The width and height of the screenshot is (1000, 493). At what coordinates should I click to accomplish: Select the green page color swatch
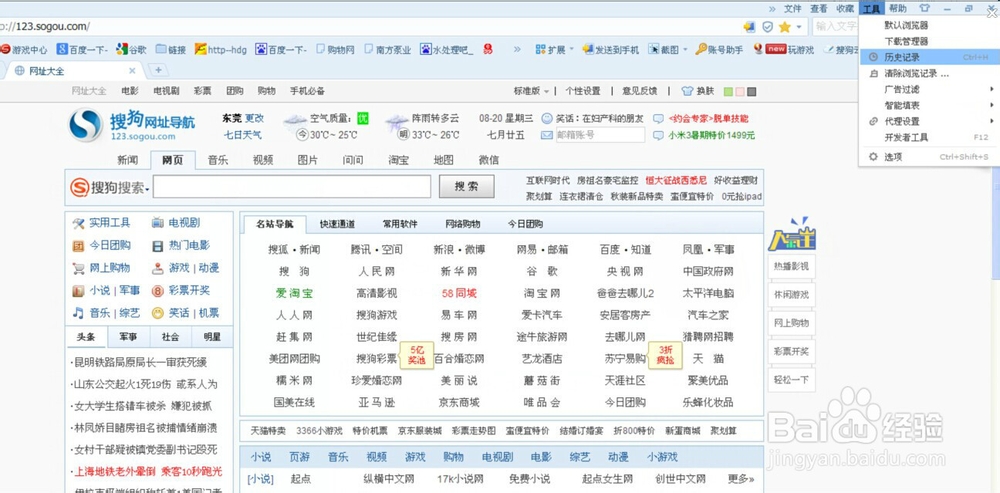[x=729, y=91]
